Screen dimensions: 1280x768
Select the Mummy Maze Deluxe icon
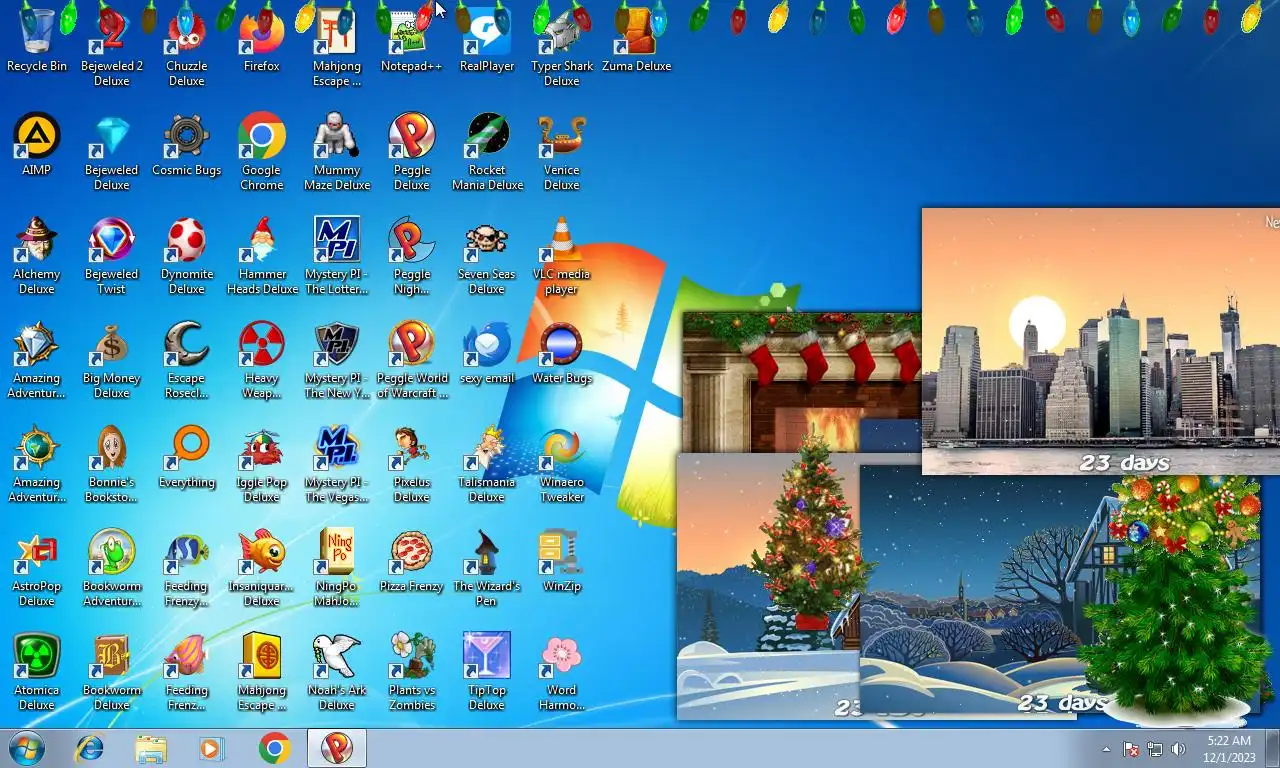tap(337, 151)
